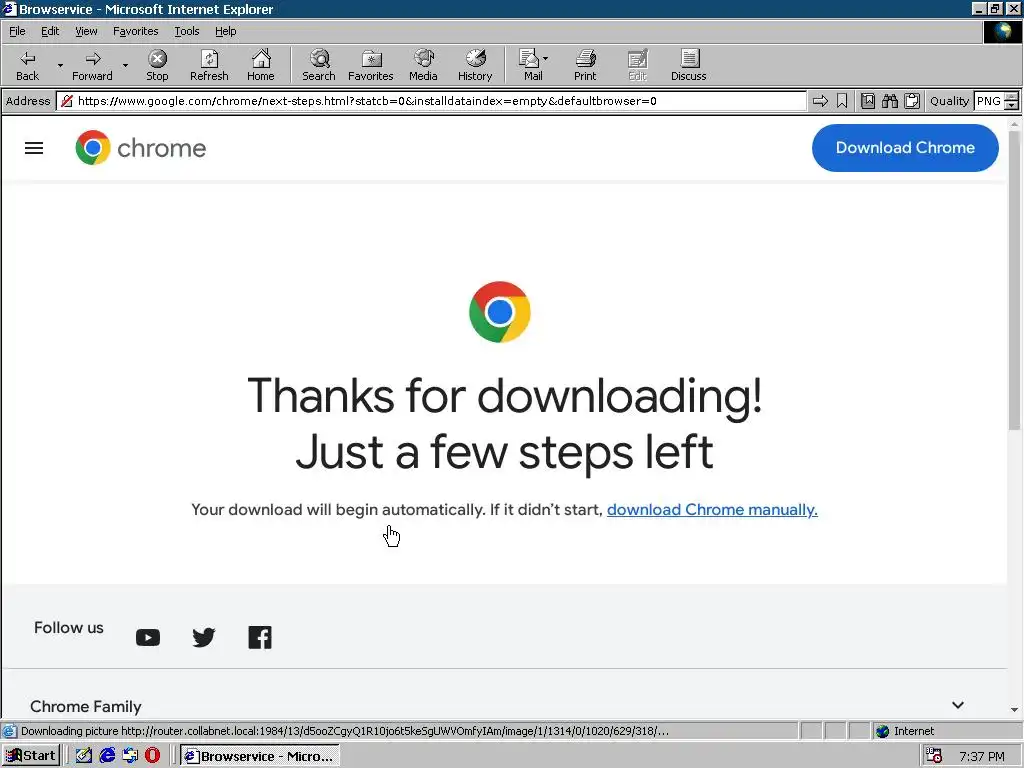Click the IE globe throbber icon
This screenshot has height=768, width=1024.
click(1002, 31)
